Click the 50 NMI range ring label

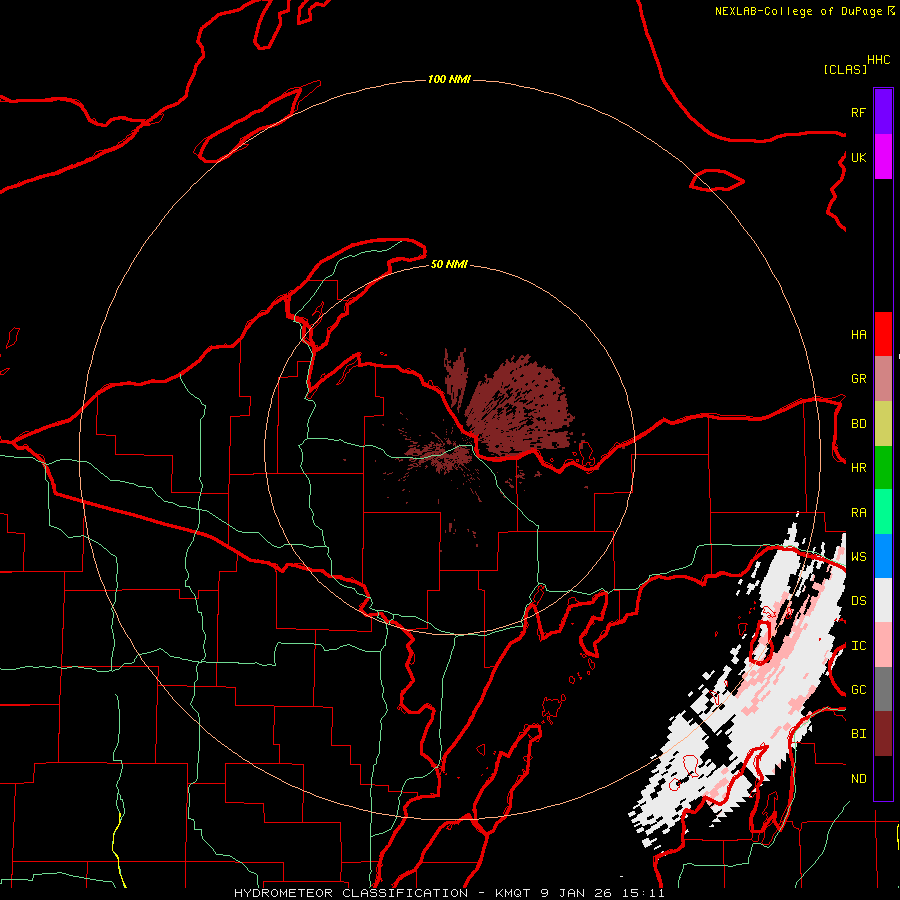[x=449, y=264]
